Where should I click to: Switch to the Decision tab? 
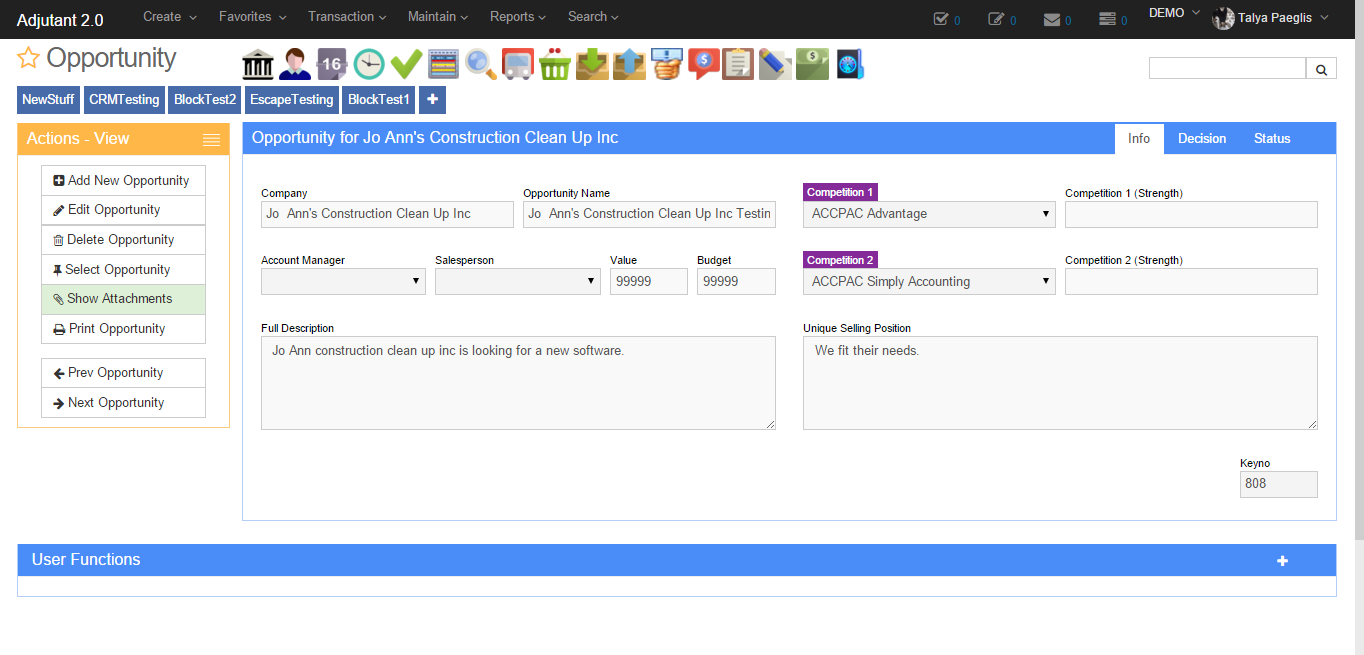coord(1201,139)
